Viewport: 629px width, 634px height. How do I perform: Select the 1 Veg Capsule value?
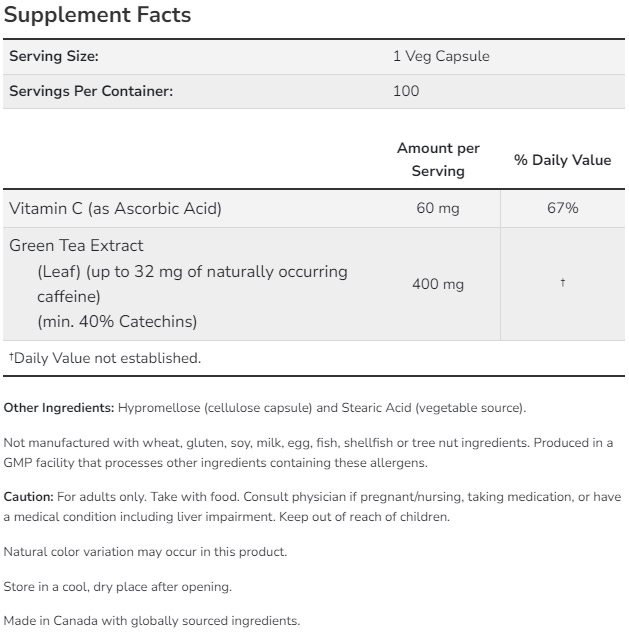pyautogui.click(x=441, y=57)
